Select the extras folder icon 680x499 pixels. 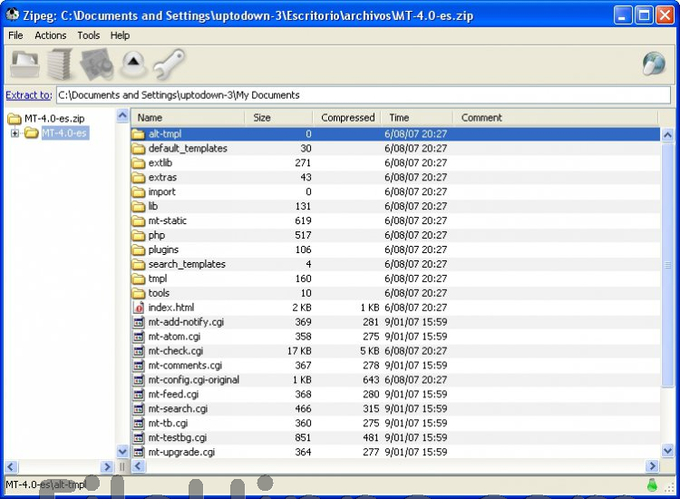tap(138, 177)
